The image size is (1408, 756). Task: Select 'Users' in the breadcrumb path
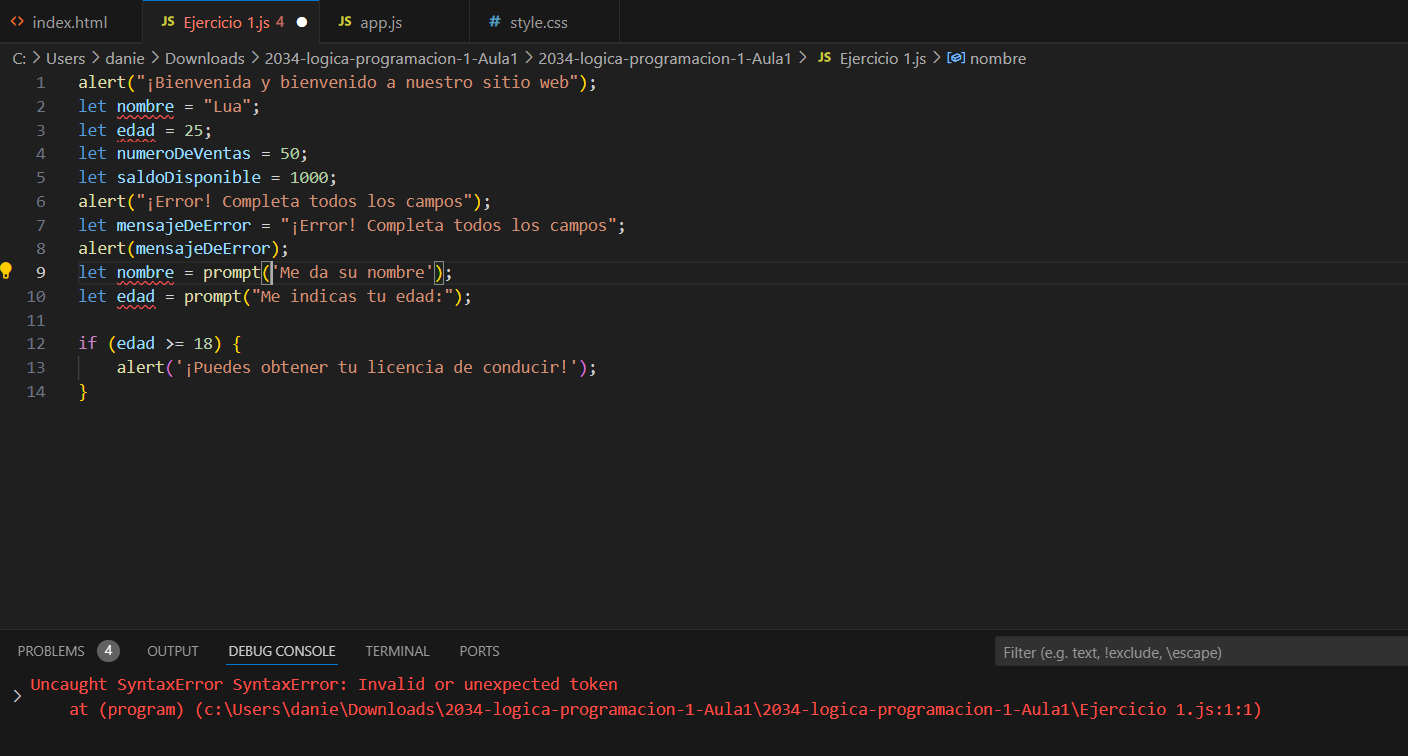tap(66, 58)
